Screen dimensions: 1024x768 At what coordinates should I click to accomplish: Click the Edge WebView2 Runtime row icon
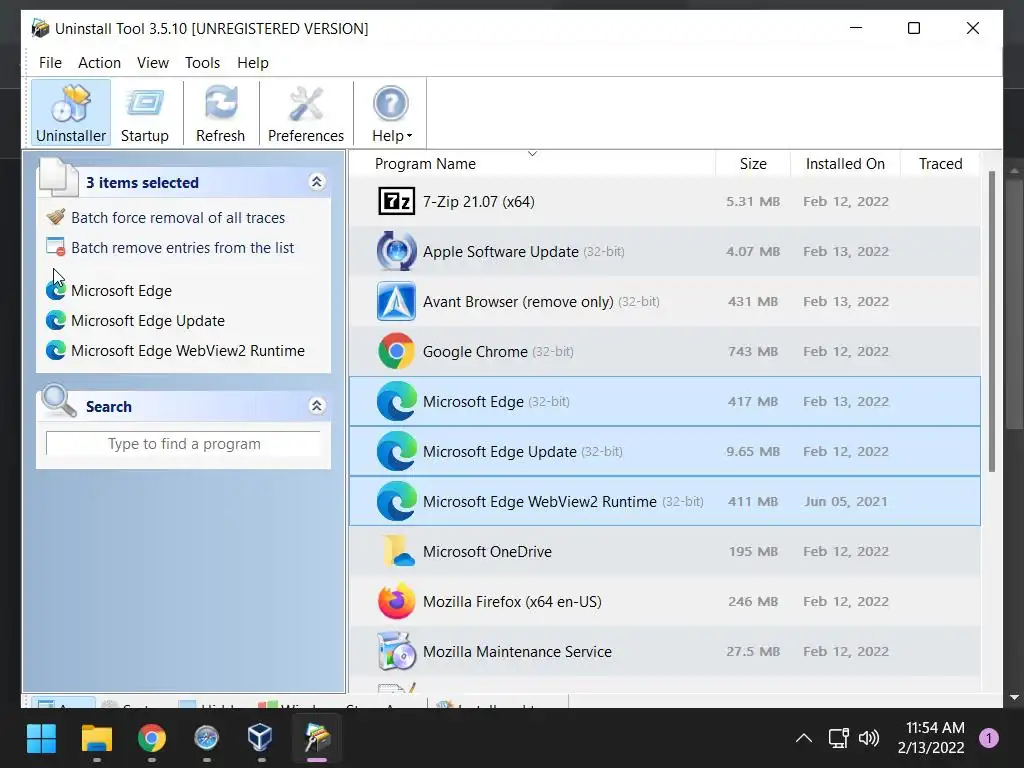click(x=396, y=501)
